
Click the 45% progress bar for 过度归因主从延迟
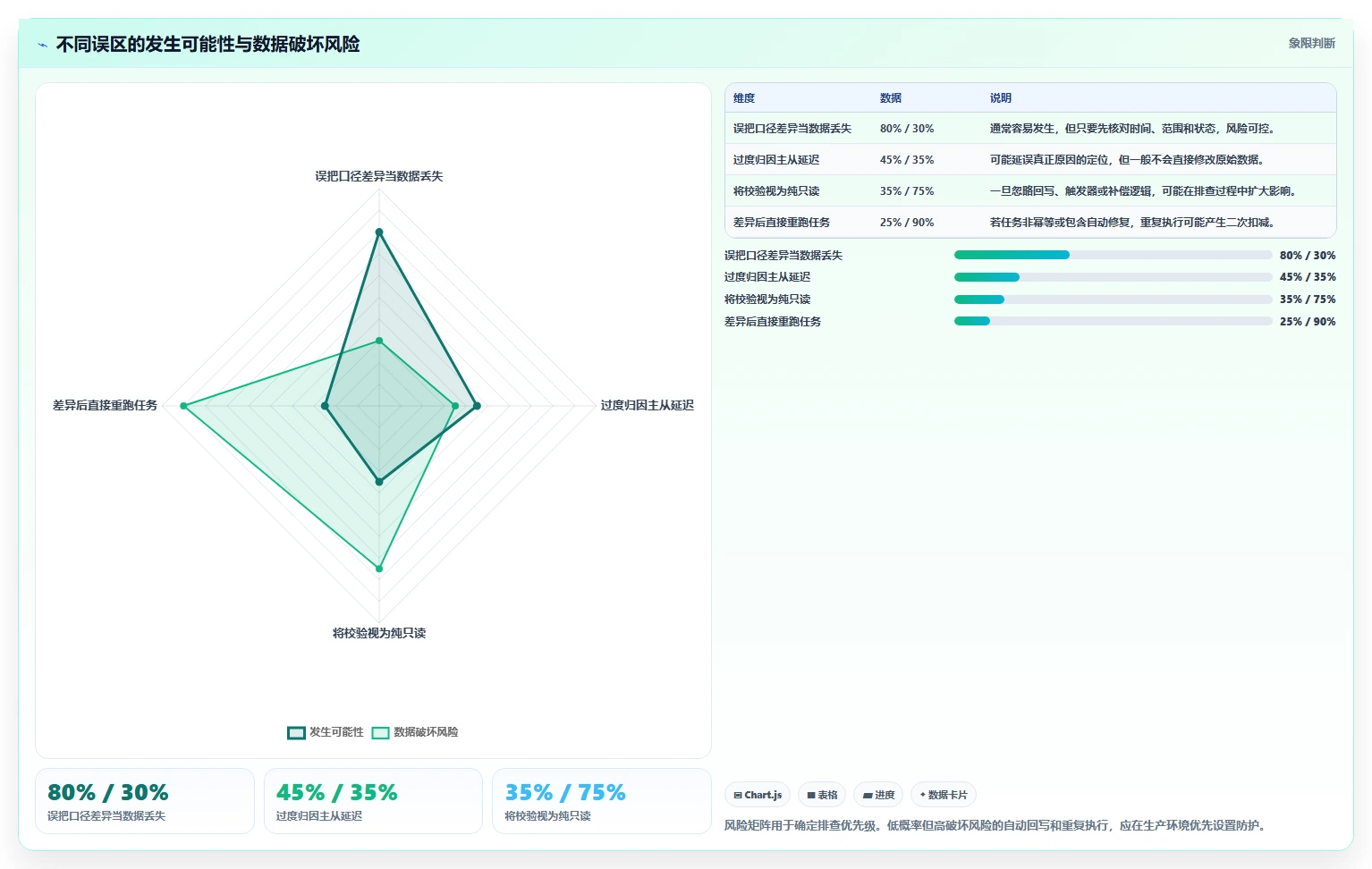(1113, 277)
